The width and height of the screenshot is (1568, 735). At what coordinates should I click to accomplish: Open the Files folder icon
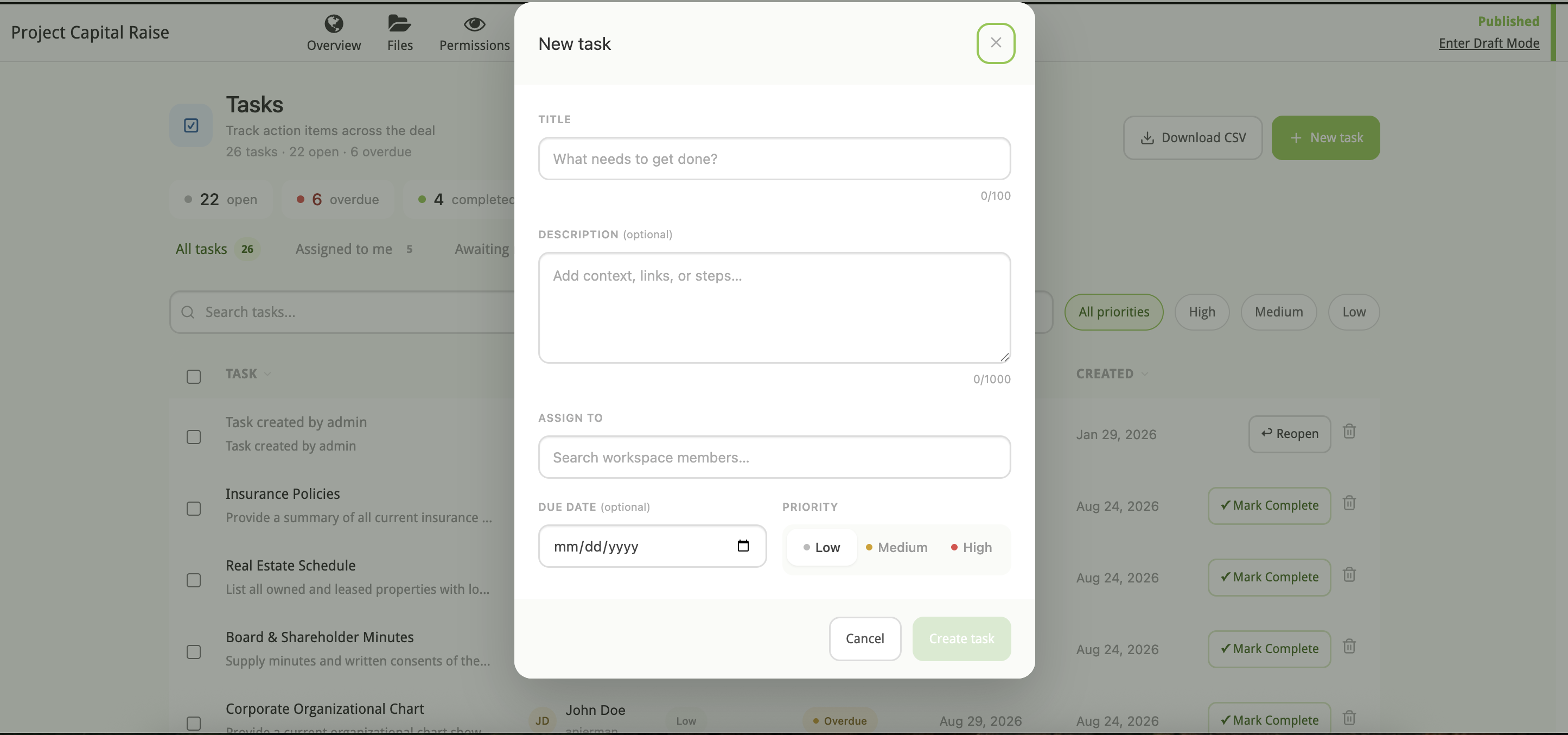399,24
